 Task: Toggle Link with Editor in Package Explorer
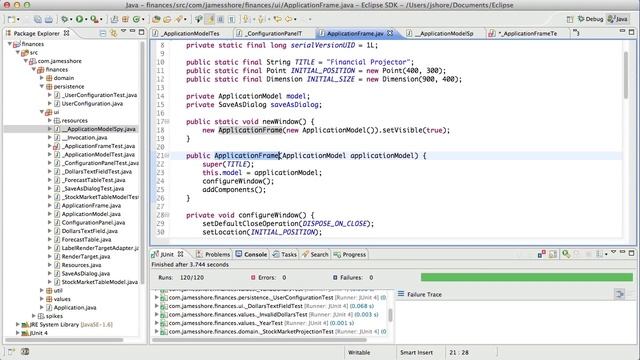click(114, 33)
